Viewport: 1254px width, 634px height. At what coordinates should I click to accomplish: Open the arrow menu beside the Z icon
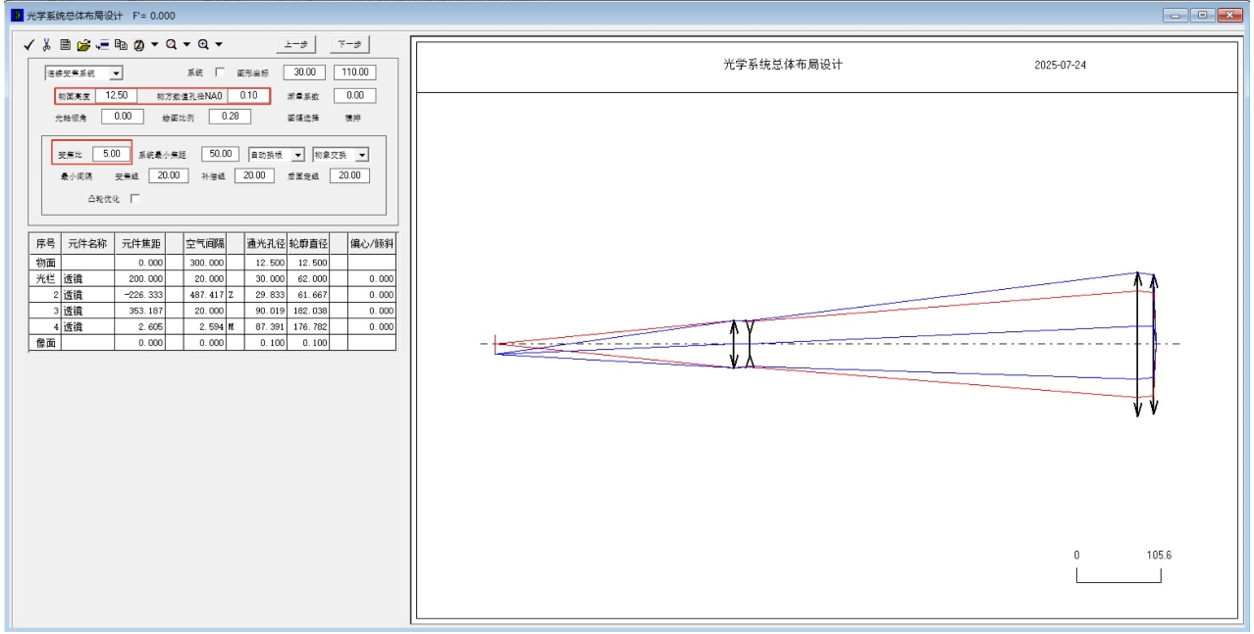click(x=155, y=45)
